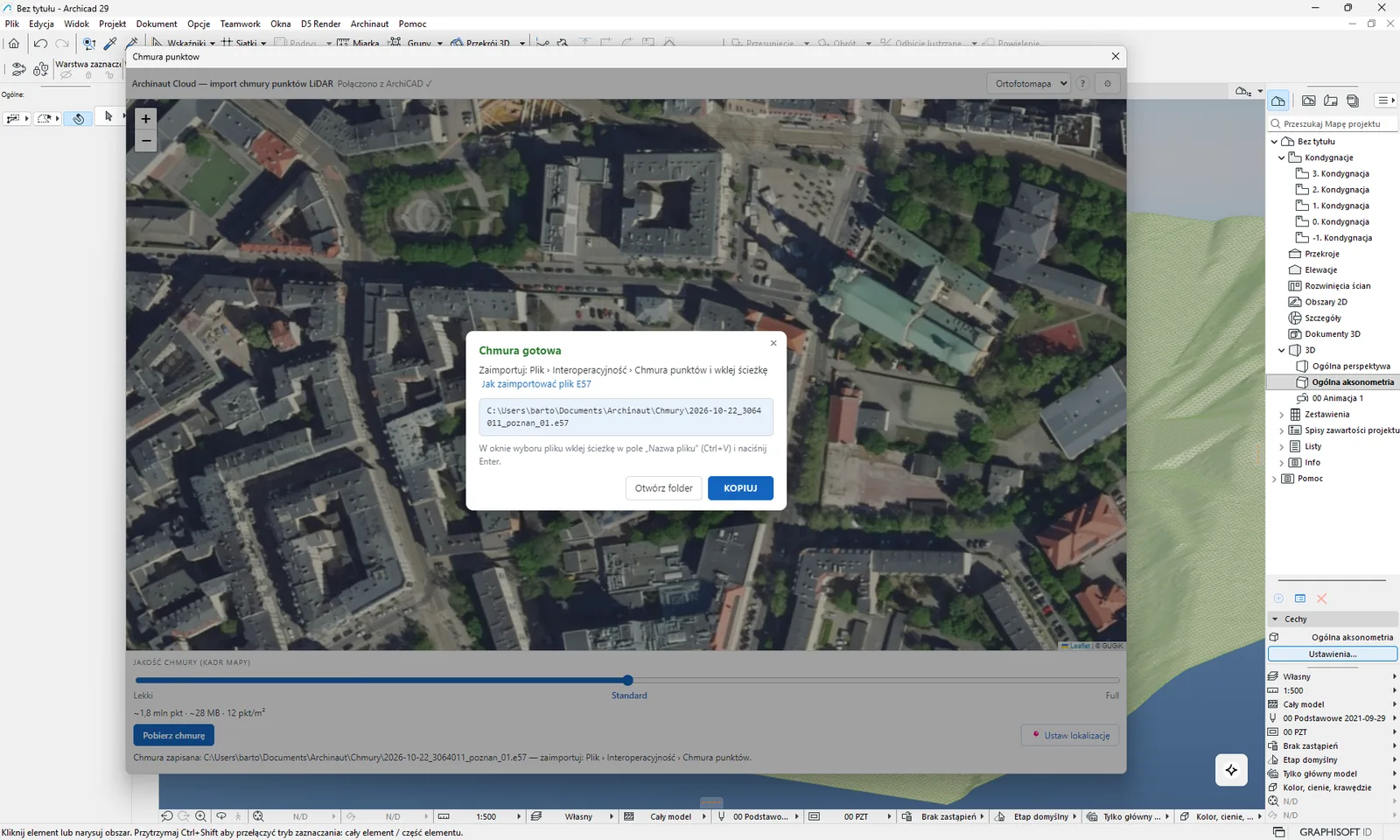This screenshot has height=840, width=1400.
Task: Switch Navigator to Layout Book icon
Action: [x=1331, y=101]
